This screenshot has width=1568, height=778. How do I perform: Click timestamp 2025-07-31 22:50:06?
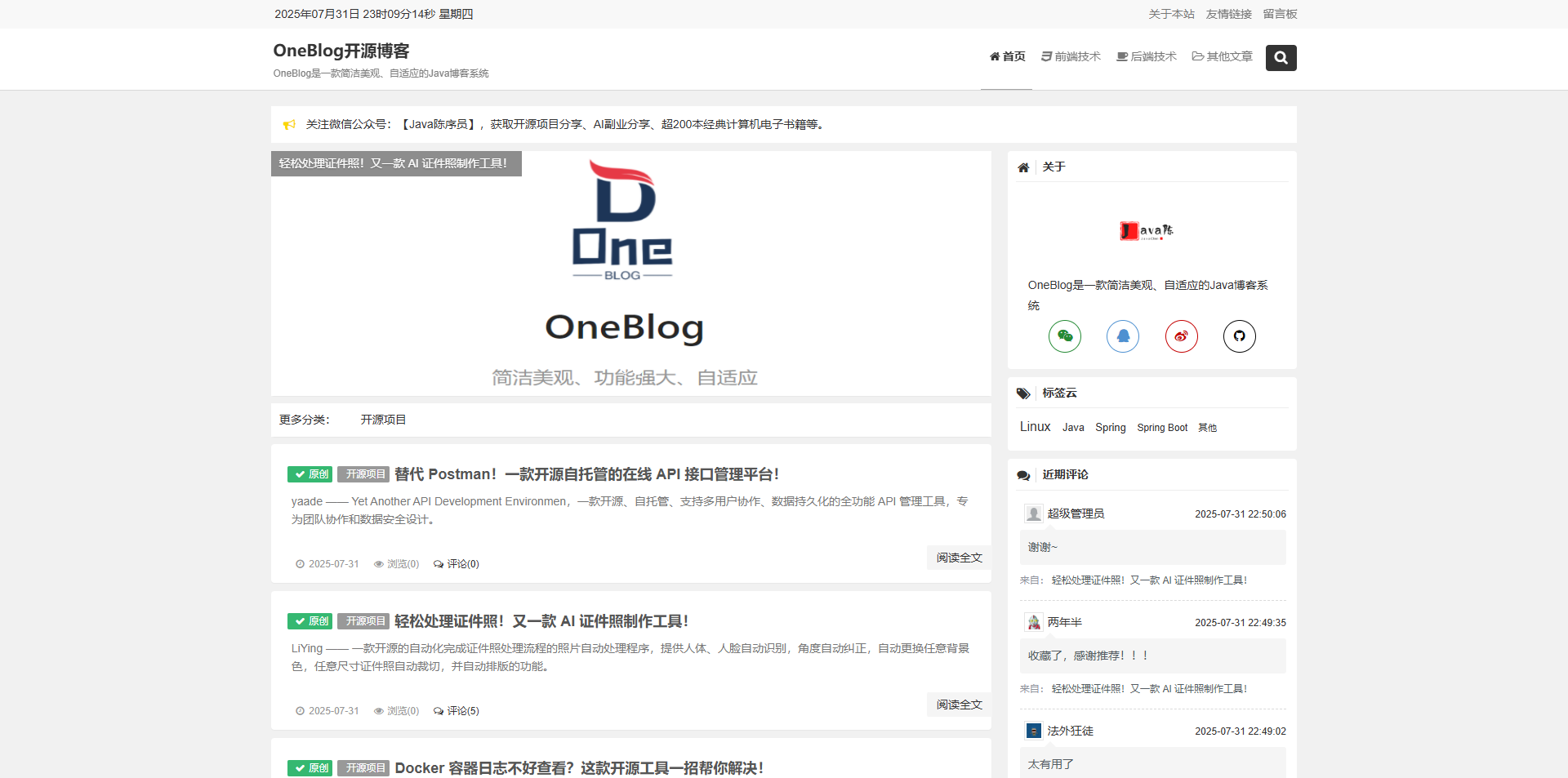pyautogui.click(x=1241, y=514)
